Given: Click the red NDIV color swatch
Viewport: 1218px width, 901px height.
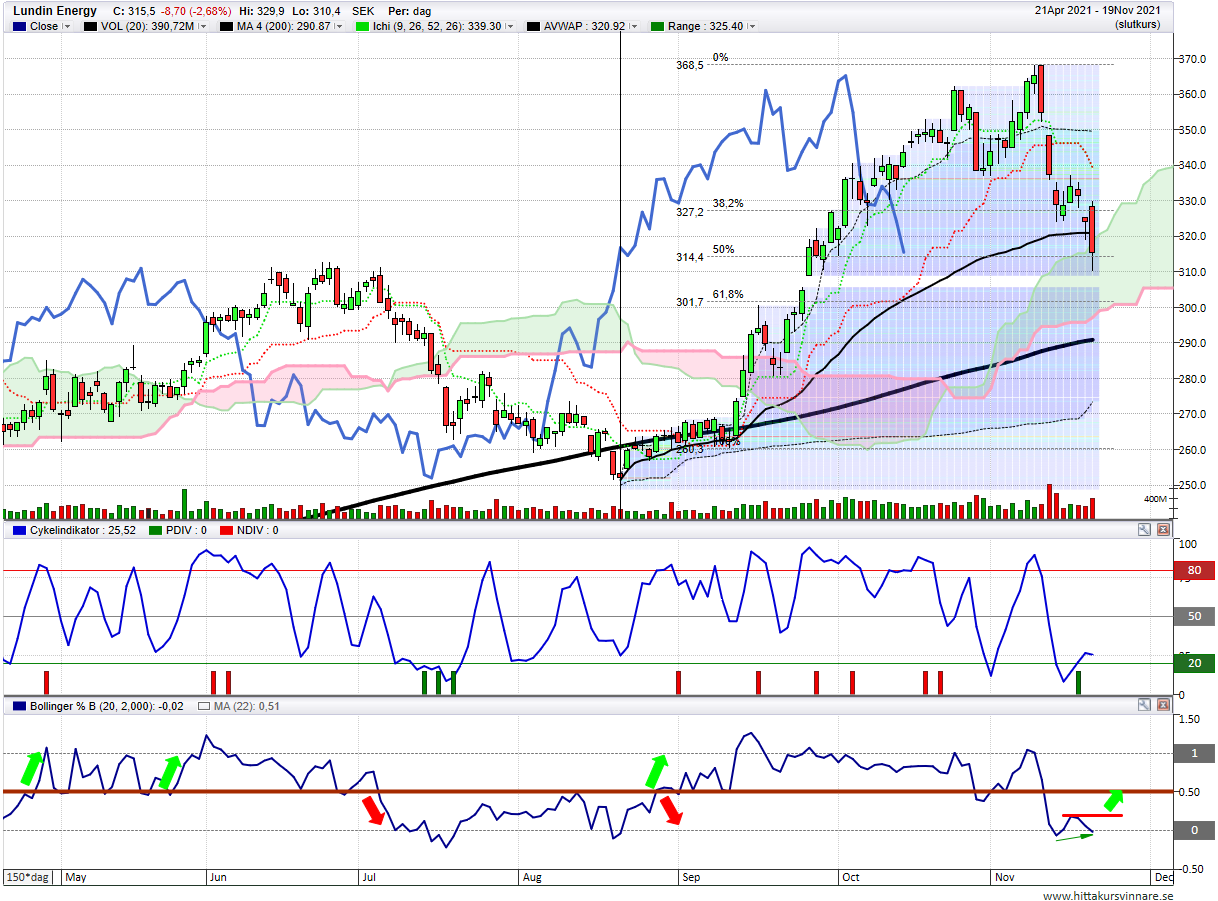Looking at the screenshot, I should 226,530.
